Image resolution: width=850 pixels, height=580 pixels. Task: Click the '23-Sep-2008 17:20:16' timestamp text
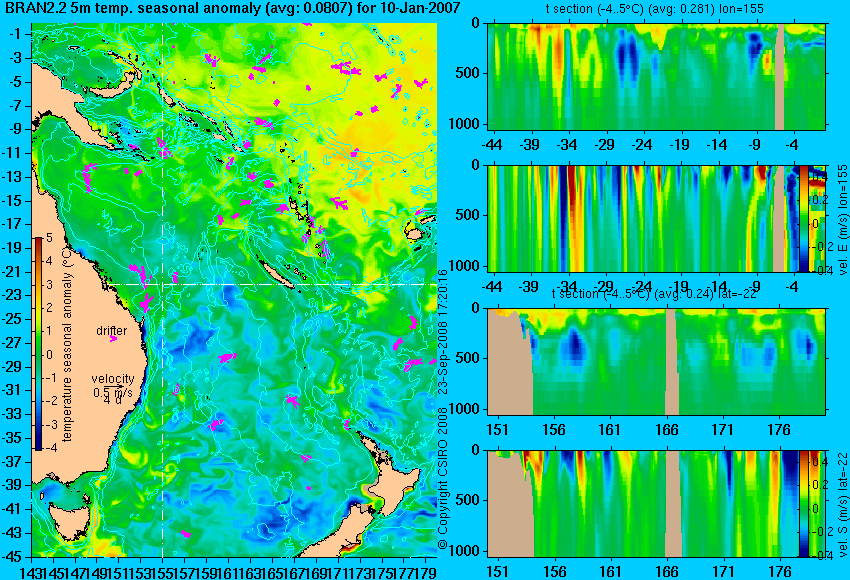[x=443, y=332]
